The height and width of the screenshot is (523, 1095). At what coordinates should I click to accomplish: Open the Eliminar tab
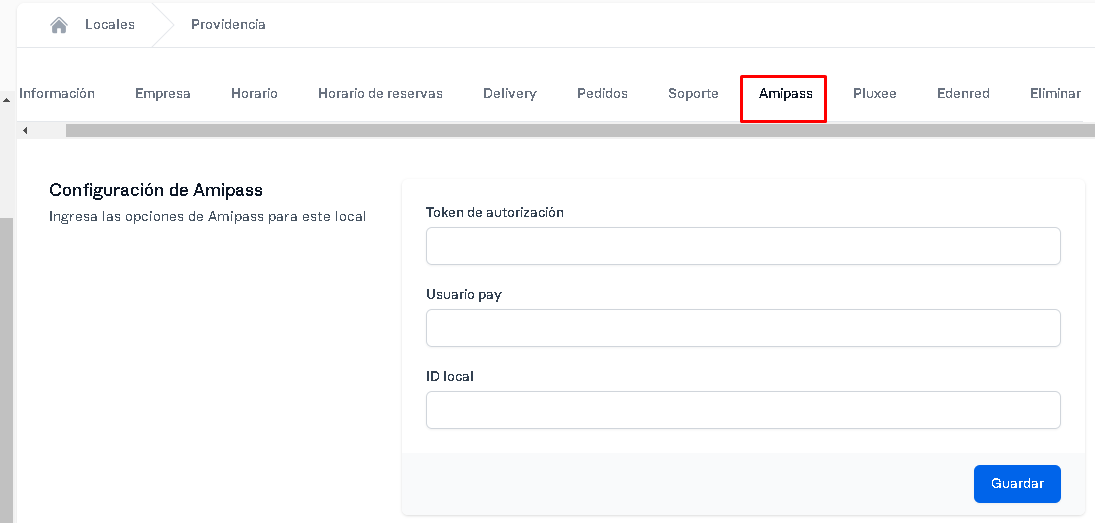pos(1055,94)
